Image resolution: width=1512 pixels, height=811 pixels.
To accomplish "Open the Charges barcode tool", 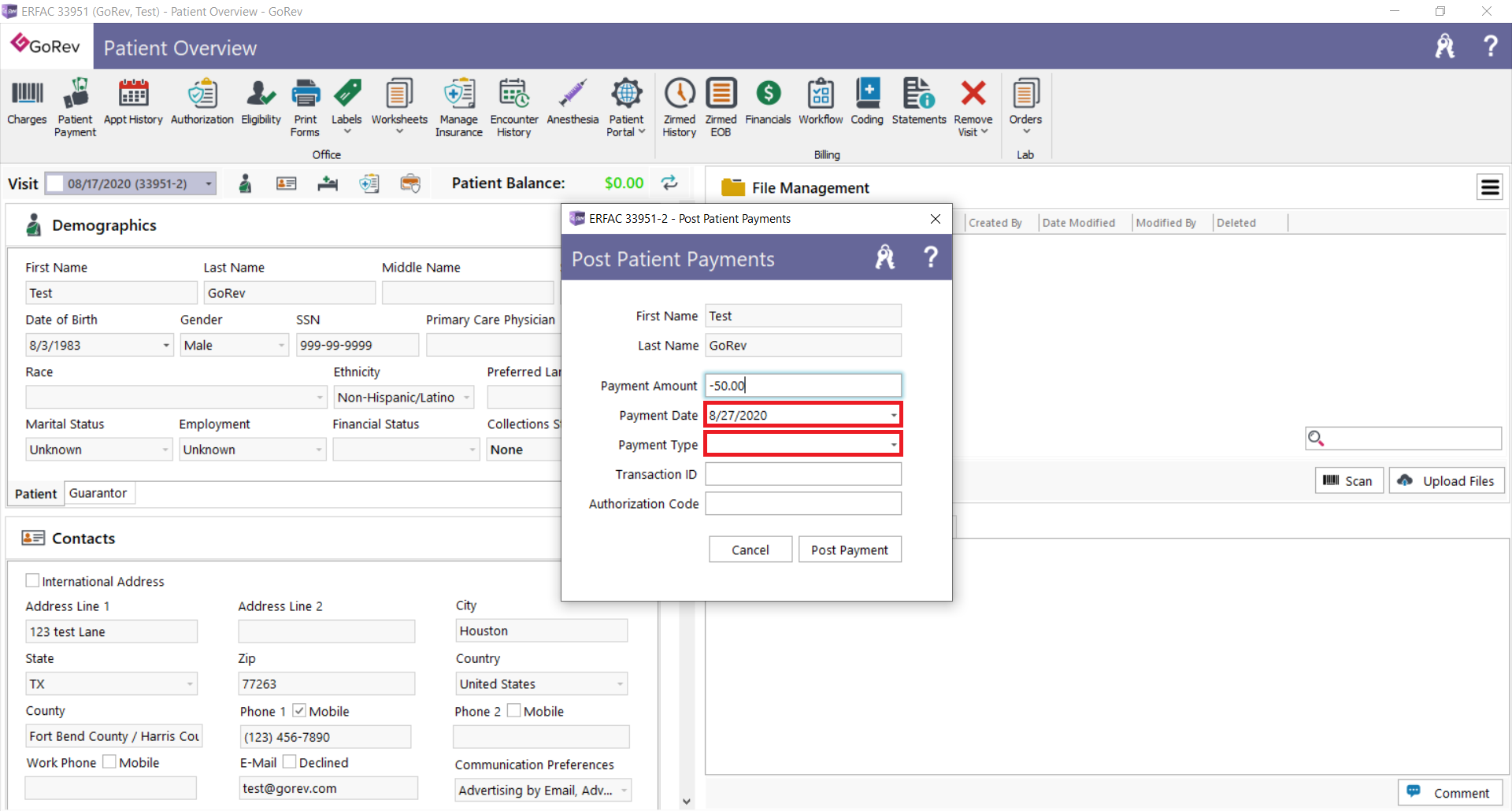I will point(27,102).
